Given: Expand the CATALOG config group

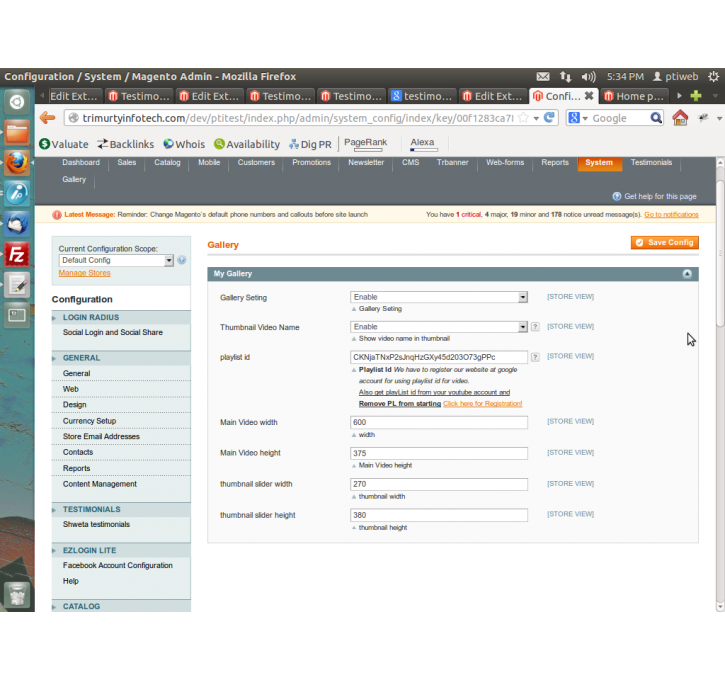Looking at the screenshot, I should (121, 606).
